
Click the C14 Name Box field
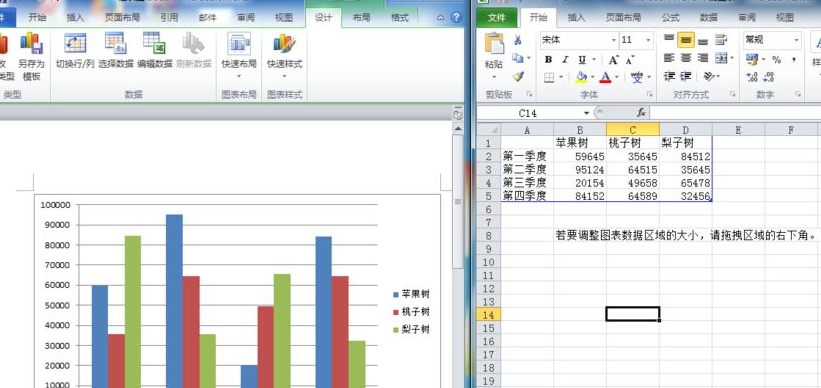pyautogui.click(x=529, y=113)
